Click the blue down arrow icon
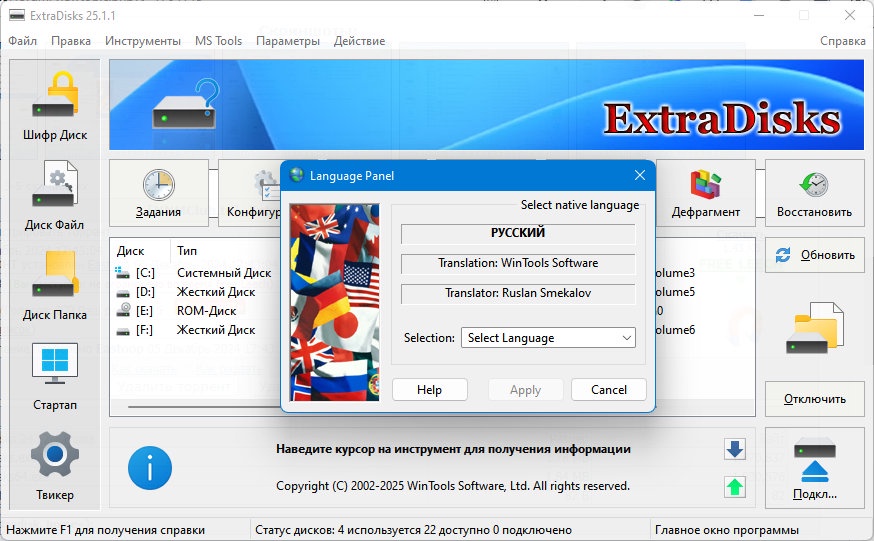Image resolution: width=874 pixels, height=541 pixels. click(x=735, y=449)
